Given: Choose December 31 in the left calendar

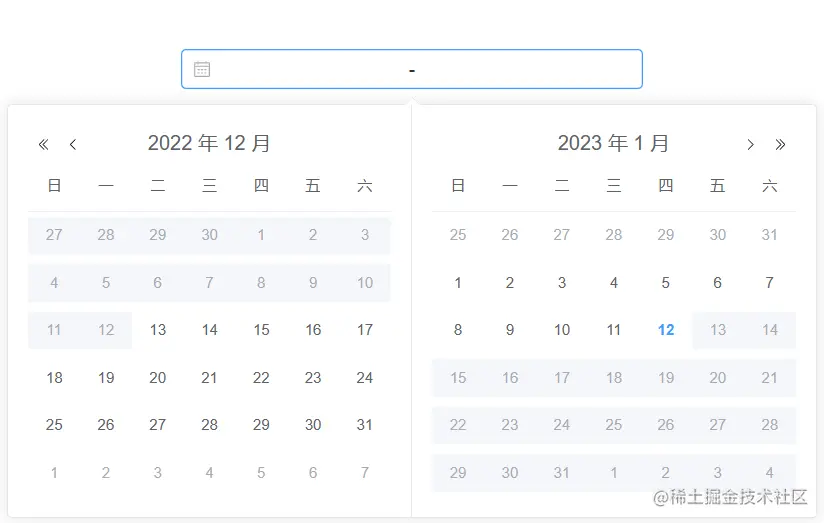Looking at the screenshot, I should 365,425.
